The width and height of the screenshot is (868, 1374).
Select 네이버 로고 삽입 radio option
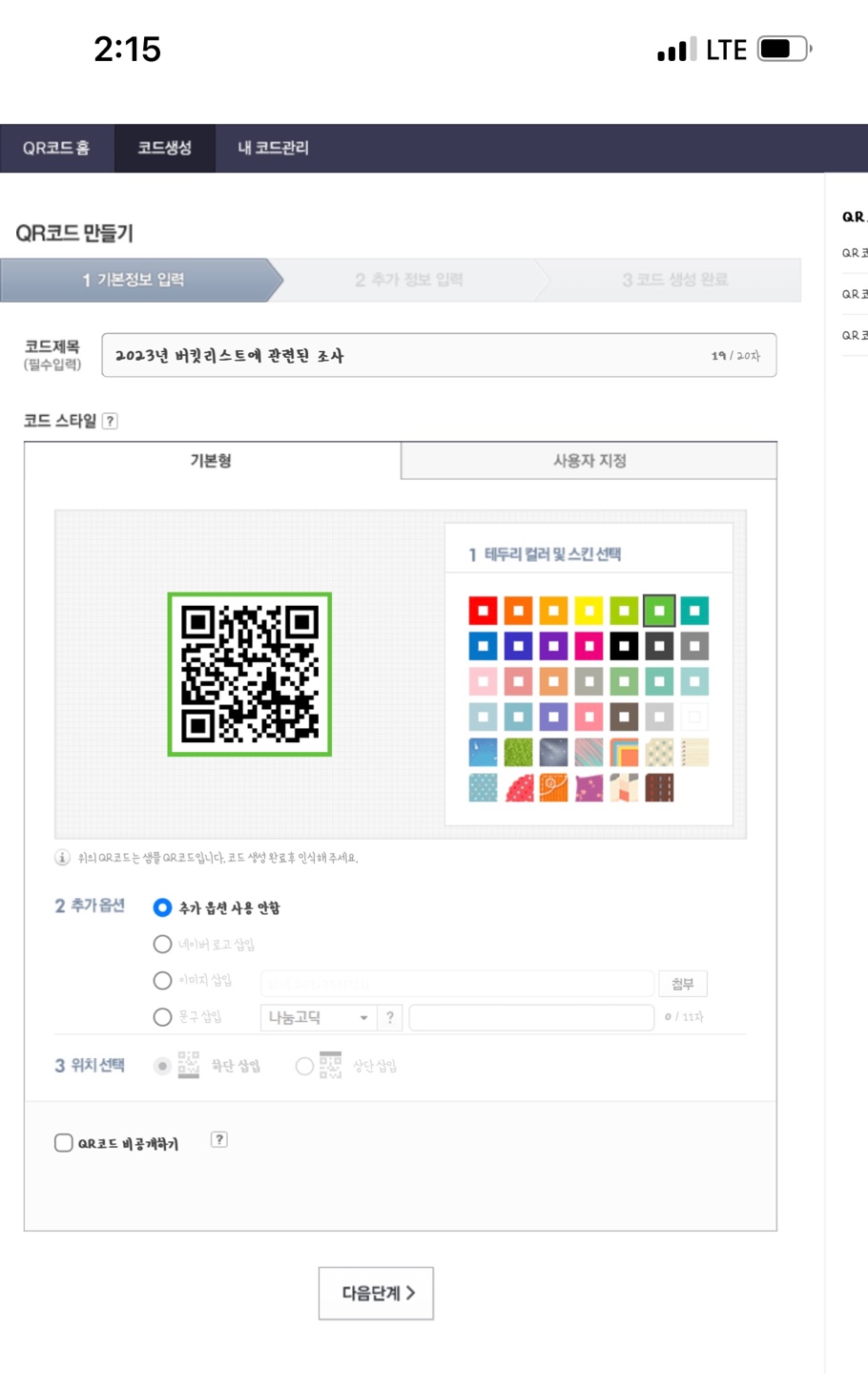click(162, 944)
